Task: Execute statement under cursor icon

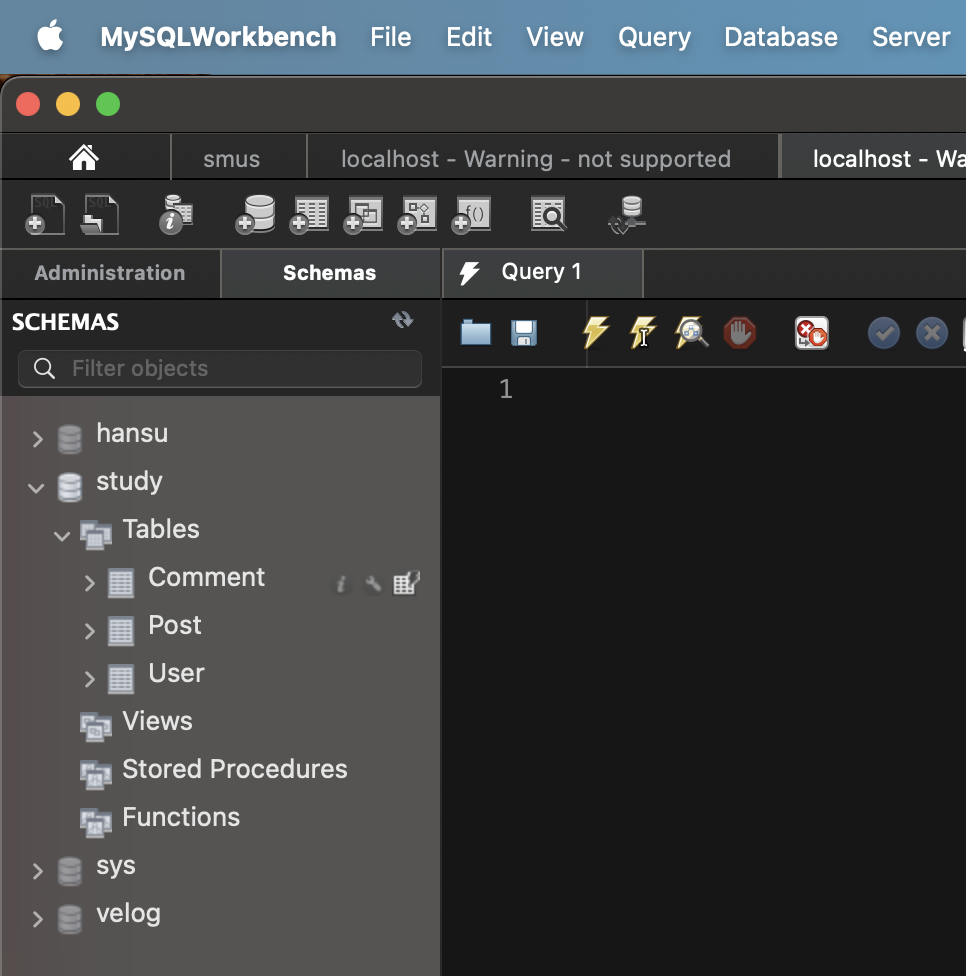Action: (642, 332)
